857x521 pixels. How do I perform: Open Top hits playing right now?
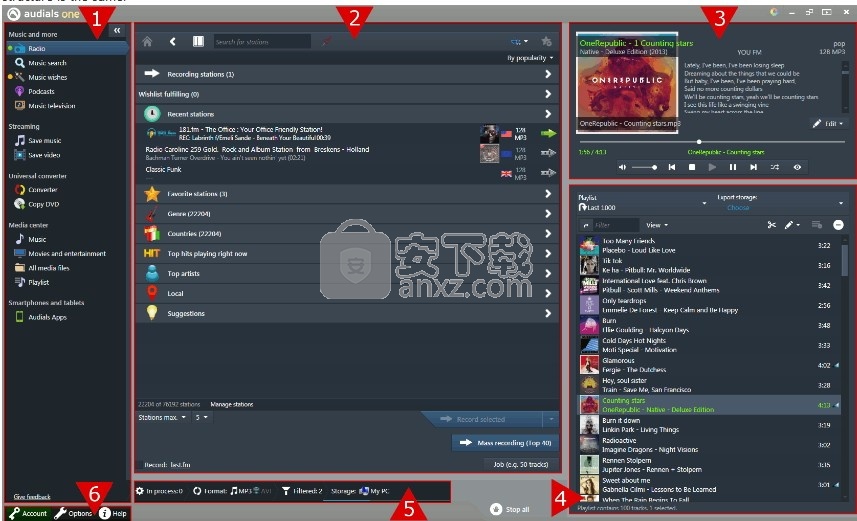point(347,254)
